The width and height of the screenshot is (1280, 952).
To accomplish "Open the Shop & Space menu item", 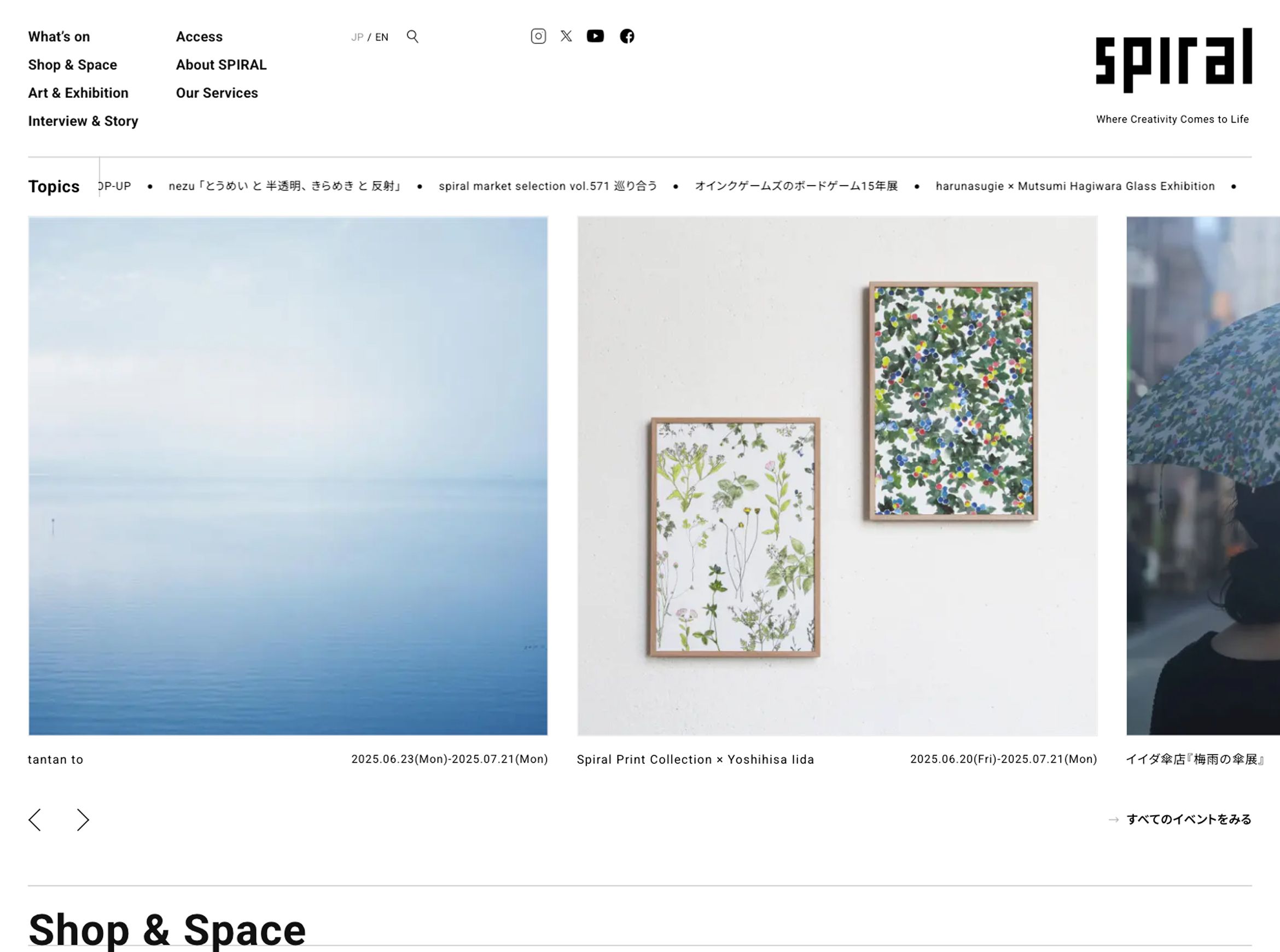I will pos(73,65).
